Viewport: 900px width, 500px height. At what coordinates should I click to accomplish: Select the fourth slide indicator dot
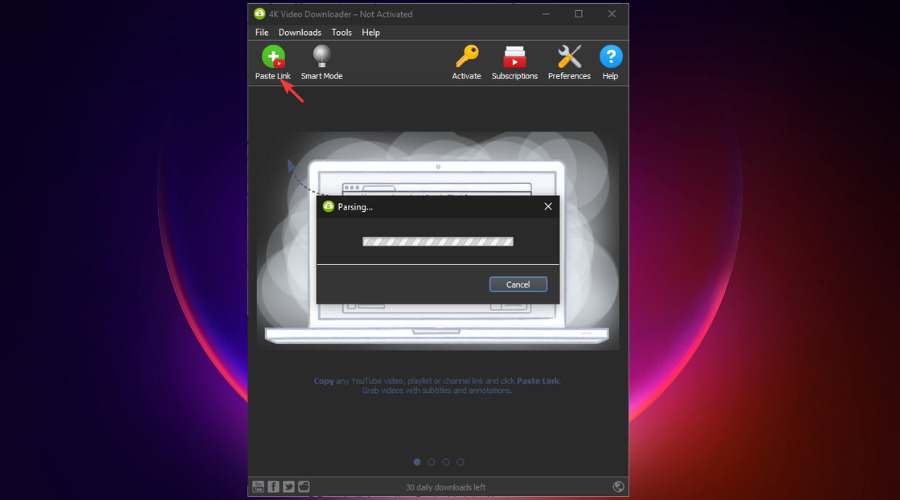tap(460, 462)
